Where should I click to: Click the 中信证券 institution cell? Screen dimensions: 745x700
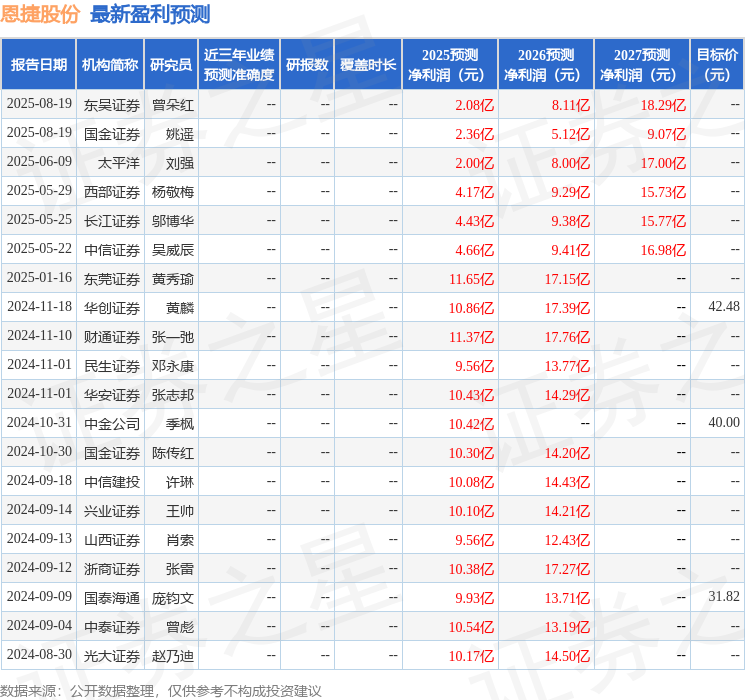(x=112, y=250)
